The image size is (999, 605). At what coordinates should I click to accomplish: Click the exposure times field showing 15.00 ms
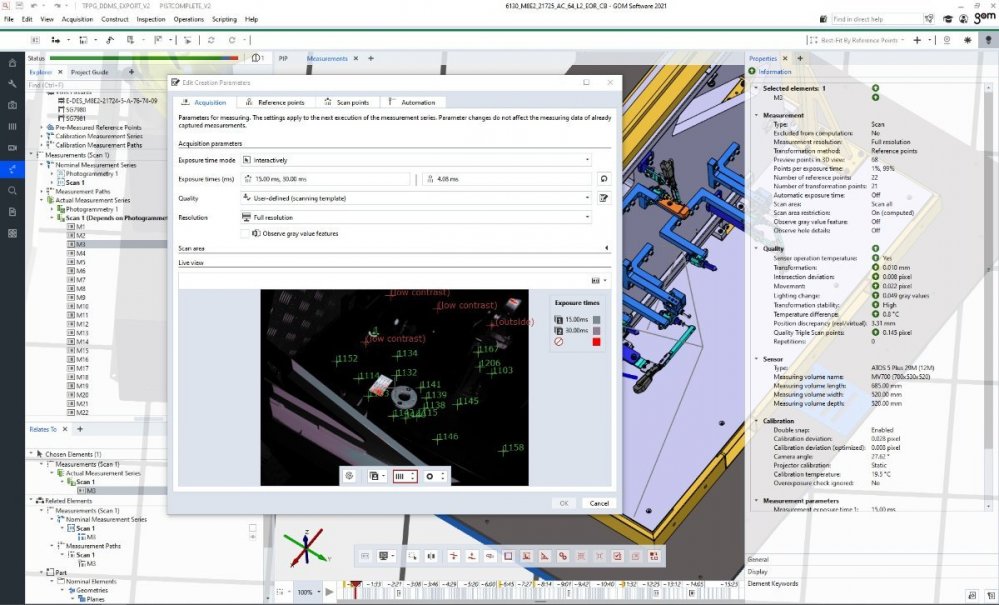coord(326,179)
